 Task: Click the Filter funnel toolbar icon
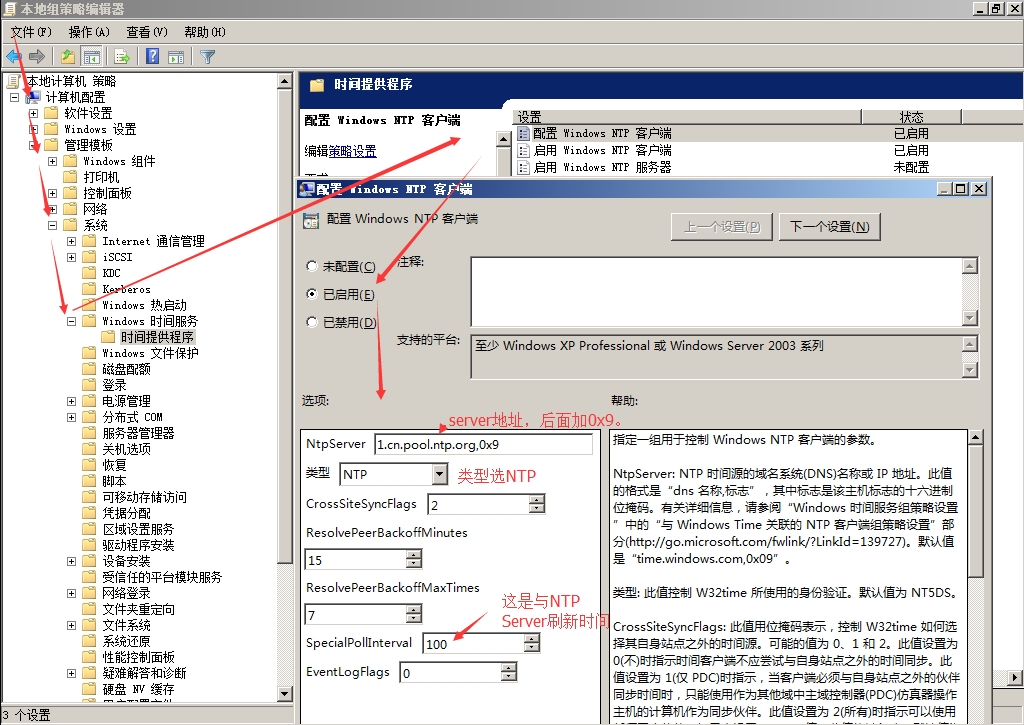click(207, 57)
